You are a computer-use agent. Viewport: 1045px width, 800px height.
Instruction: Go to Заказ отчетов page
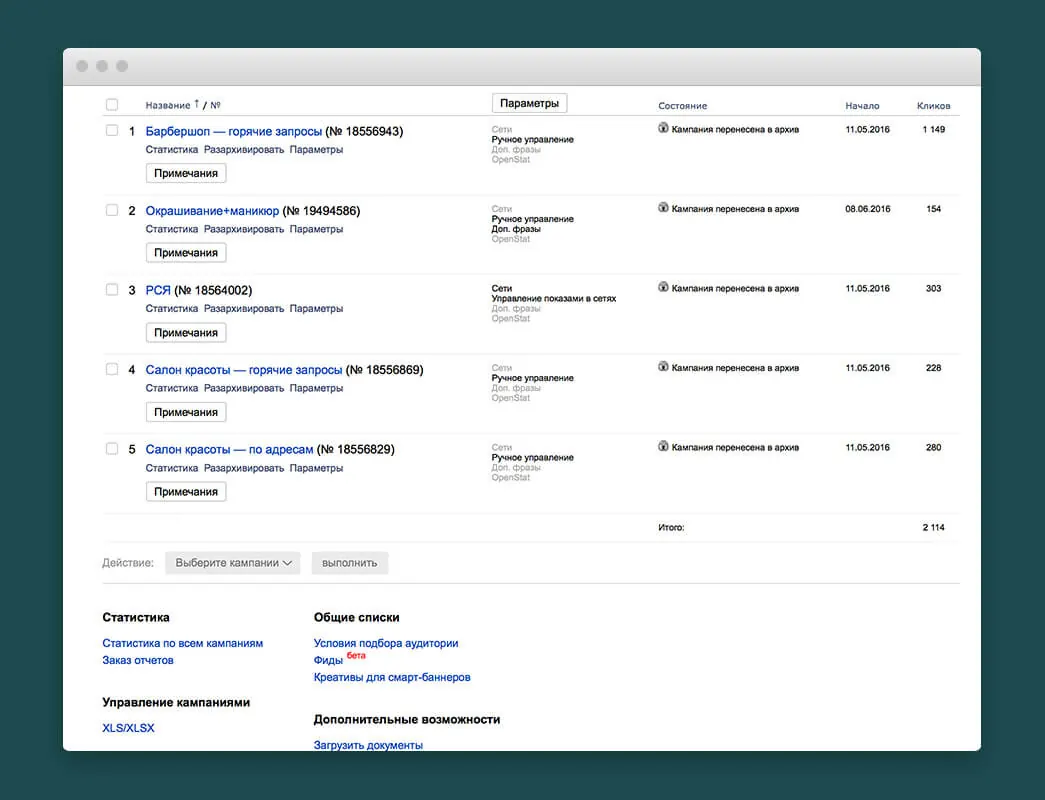[x=138, y=660]
